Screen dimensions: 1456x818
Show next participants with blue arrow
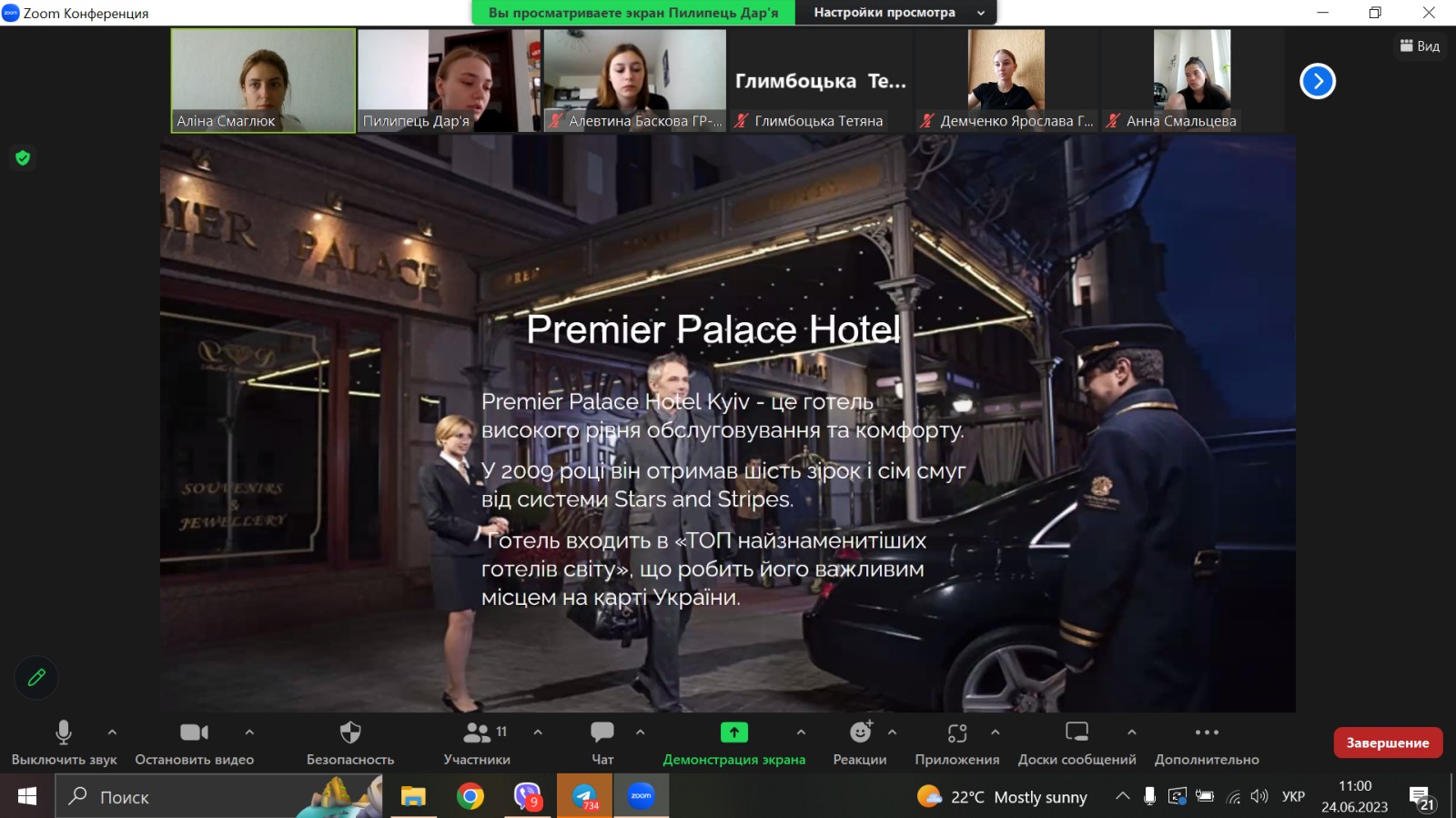coord(1318,81)
